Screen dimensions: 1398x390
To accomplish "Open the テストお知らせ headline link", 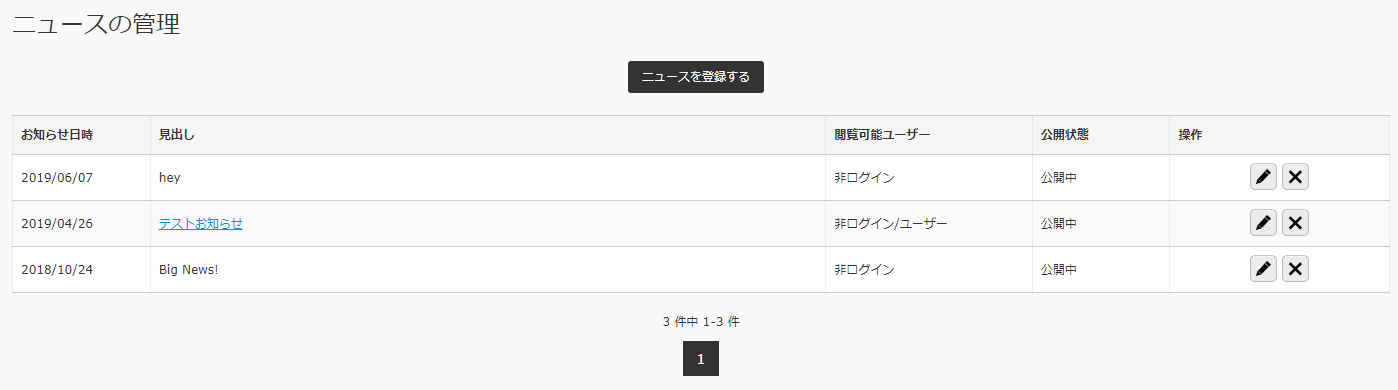I will coord(201,224).
